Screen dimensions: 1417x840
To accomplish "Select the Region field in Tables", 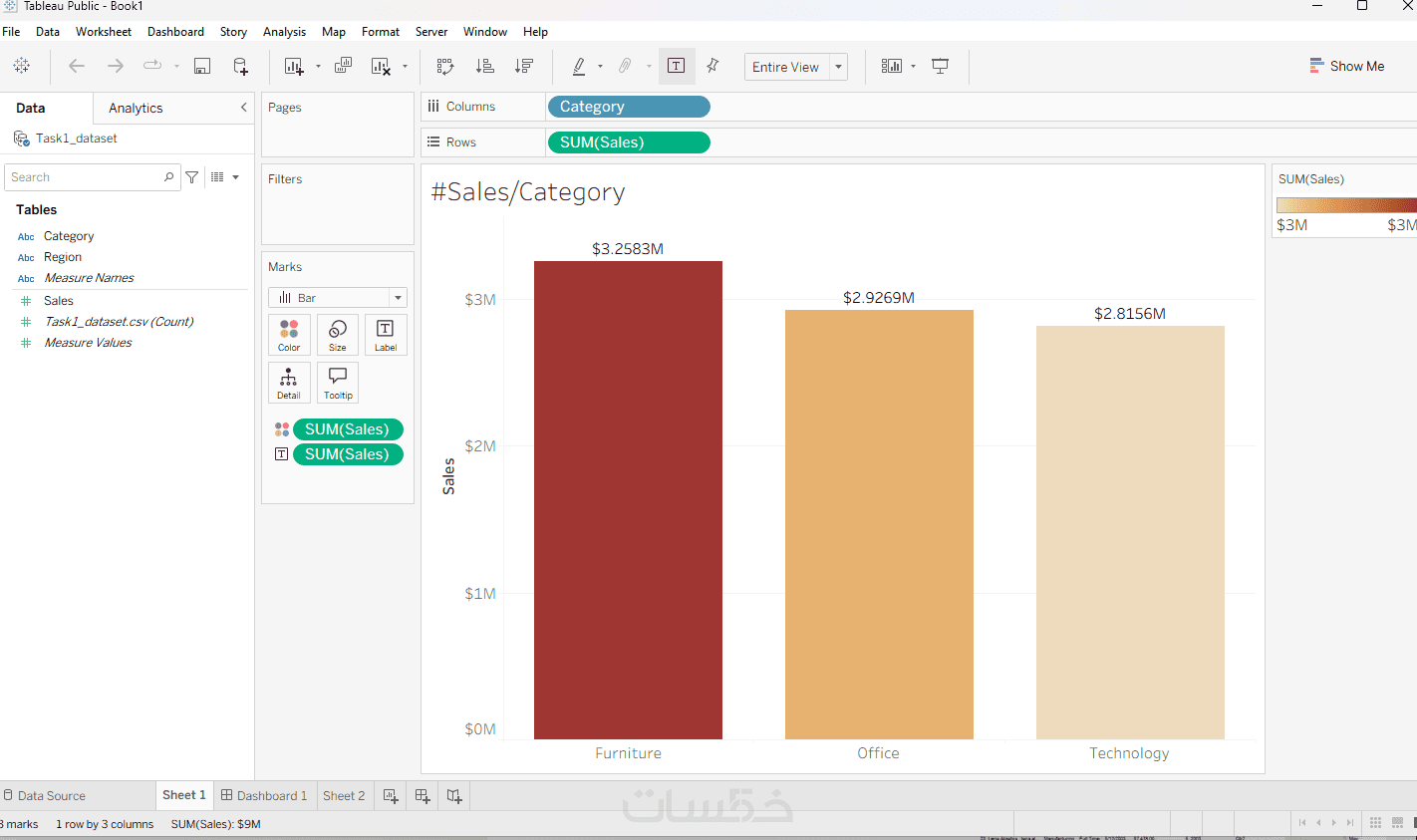I will [63, 257].
